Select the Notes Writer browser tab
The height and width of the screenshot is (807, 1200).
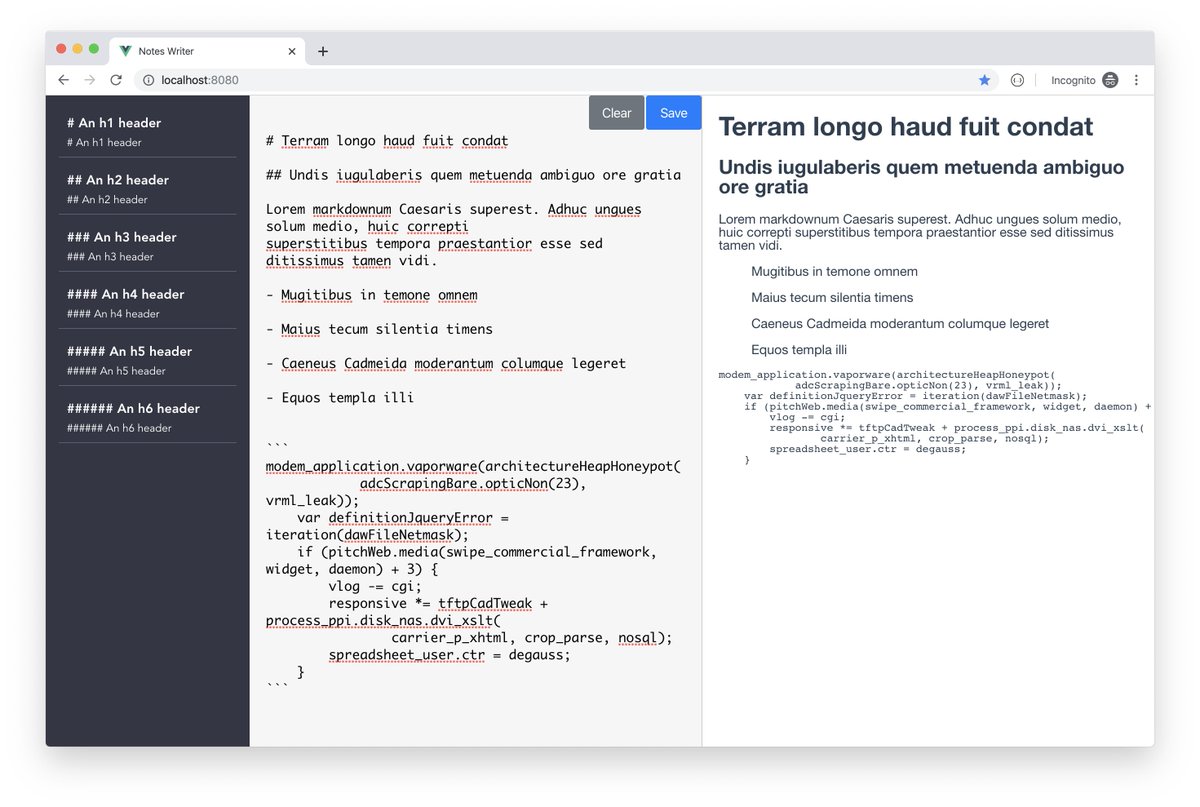(208, 51)
